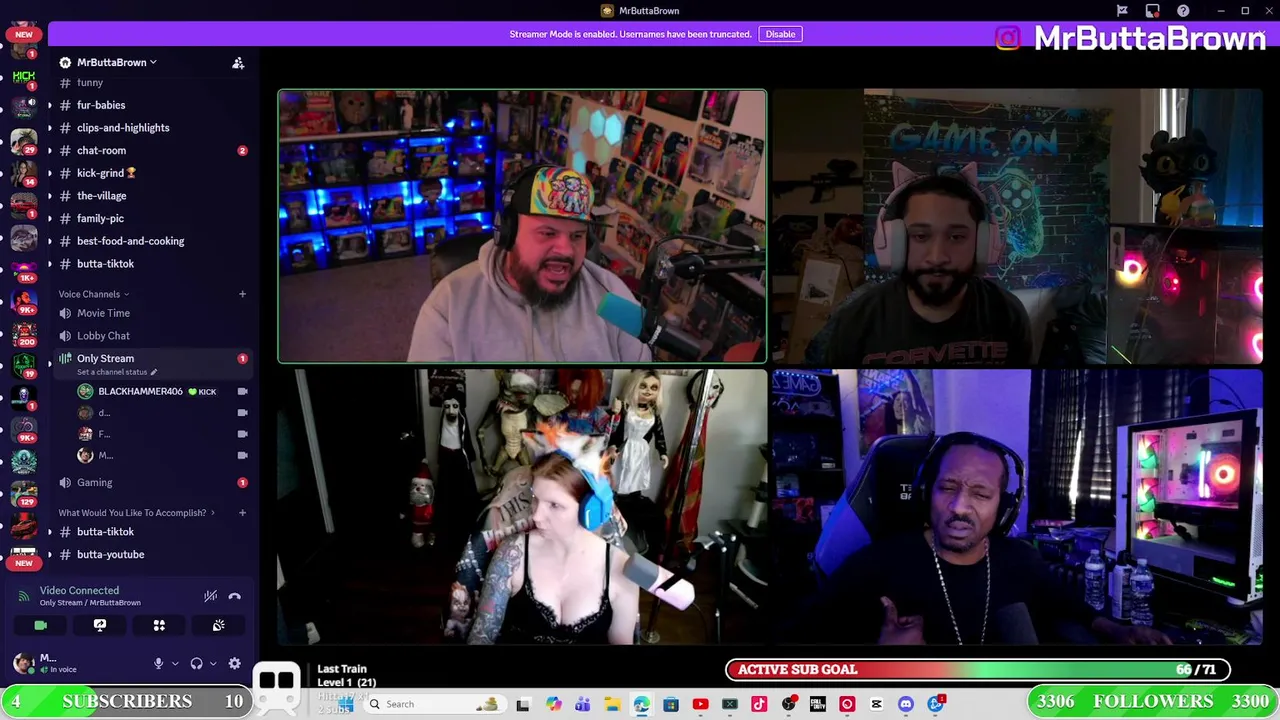
Task: Click the Video Connected status text
Action: 79,591
